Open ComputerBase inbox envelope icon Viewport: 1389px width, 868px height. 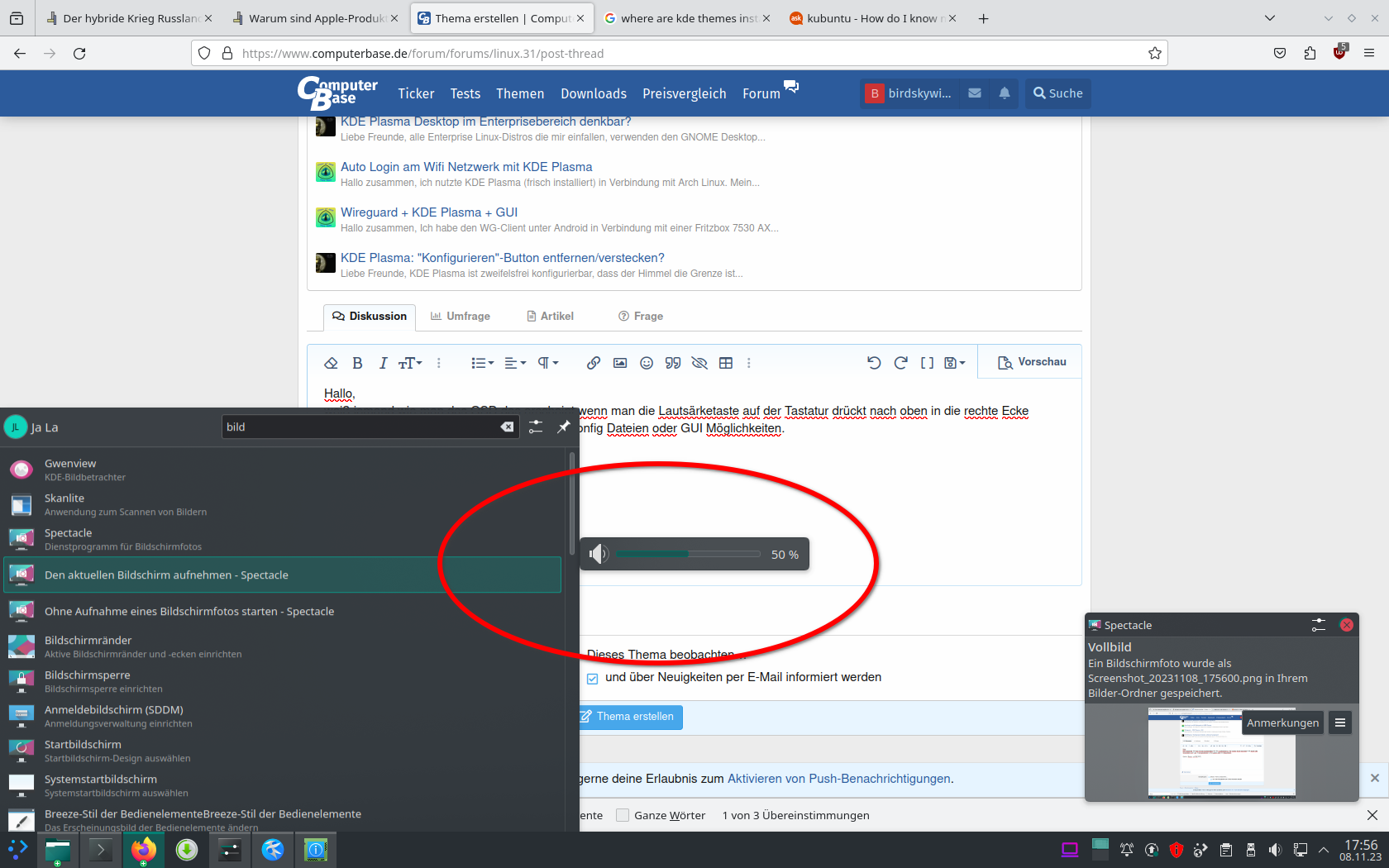pos(975,93)
